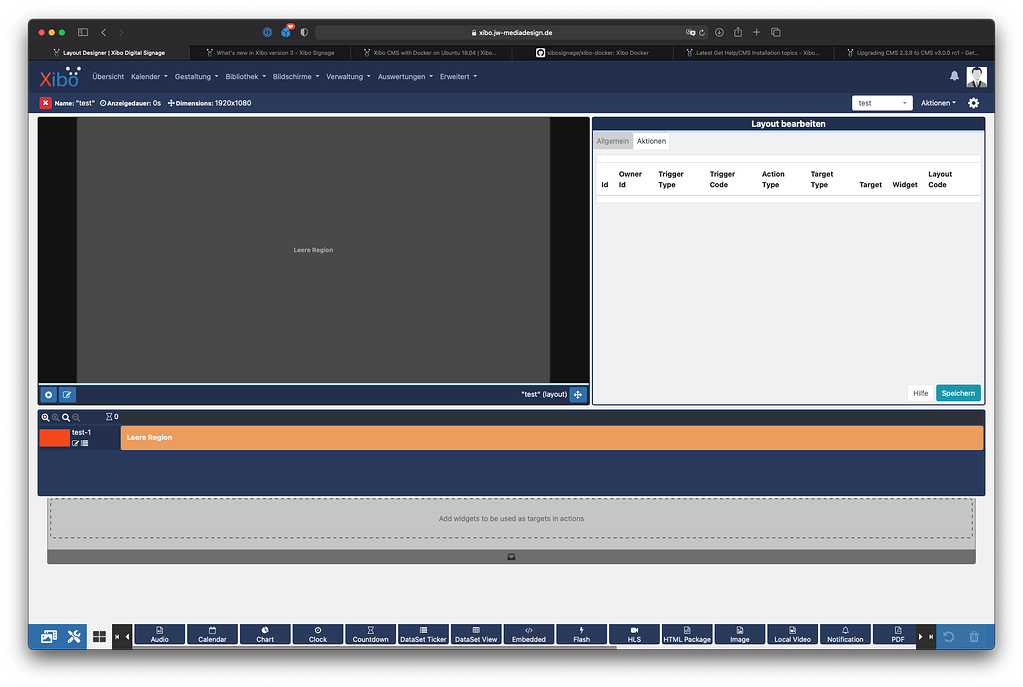Click the Hilfe link

click(x=920, y=392)
